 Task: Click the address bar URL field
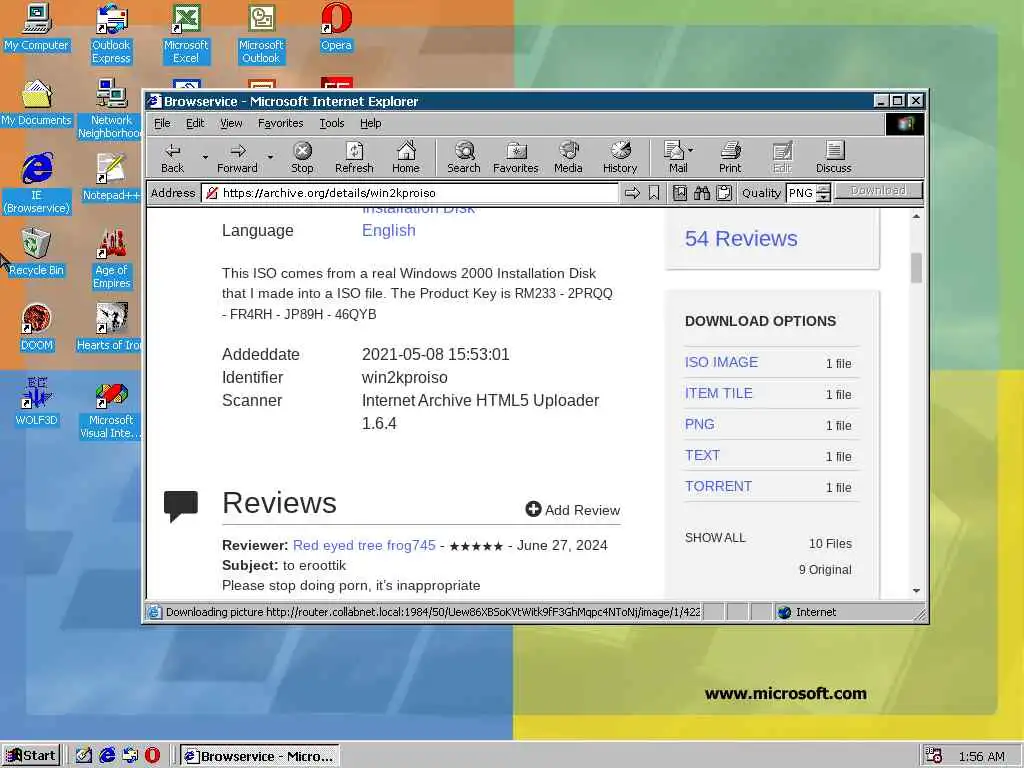click(x=410, y=193)
